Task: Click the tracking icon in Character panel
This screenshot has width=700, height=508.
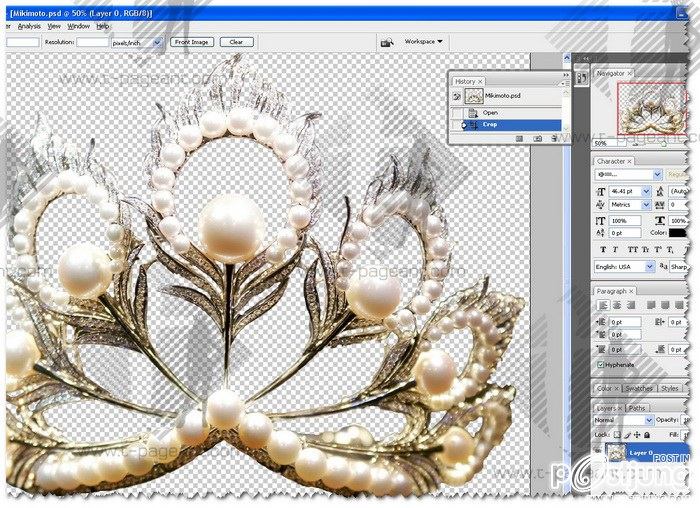Action: (660, 205)
